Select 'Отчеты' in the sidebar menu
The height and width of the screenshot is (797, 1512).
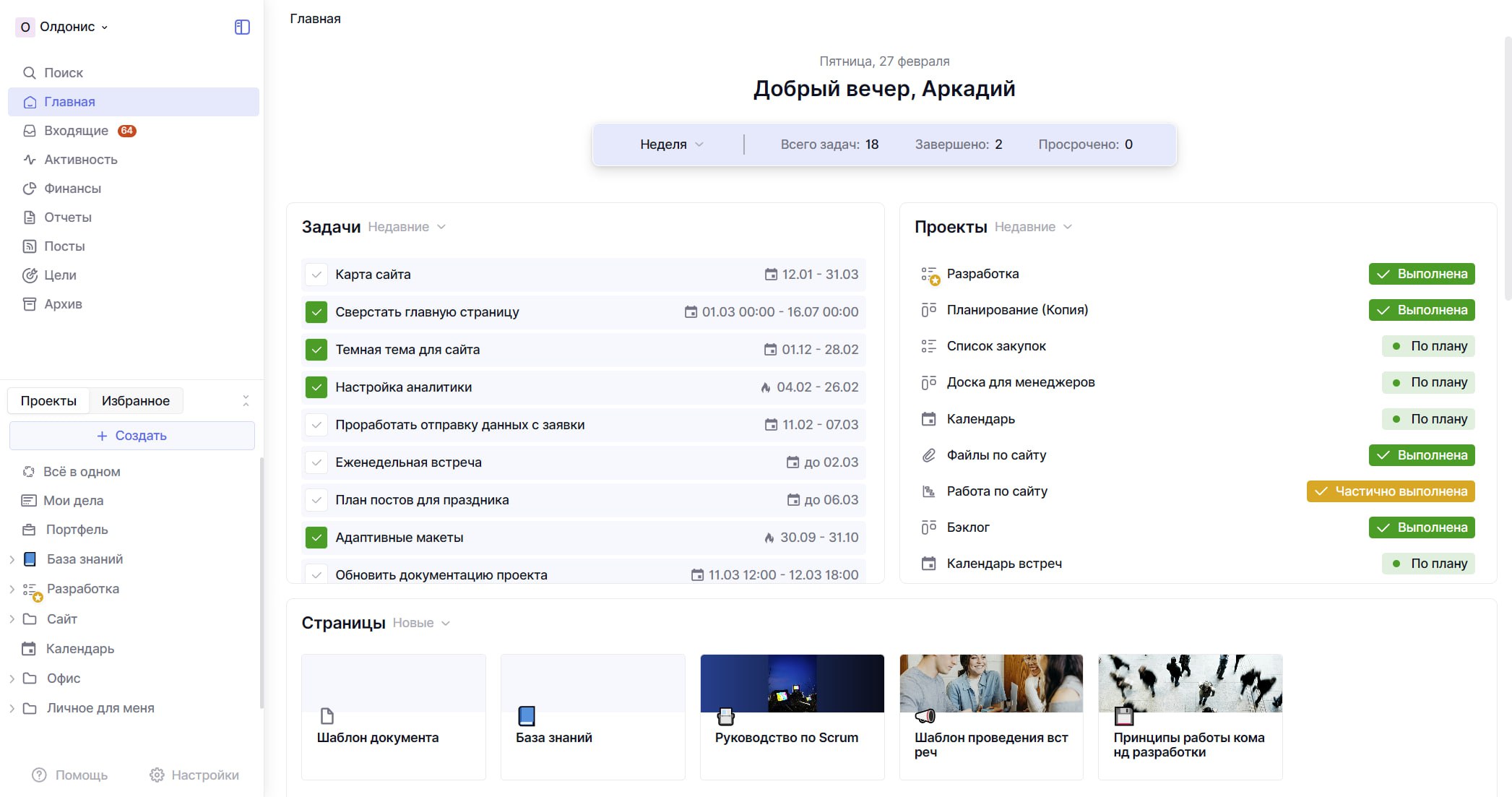(x=67, y=217)
